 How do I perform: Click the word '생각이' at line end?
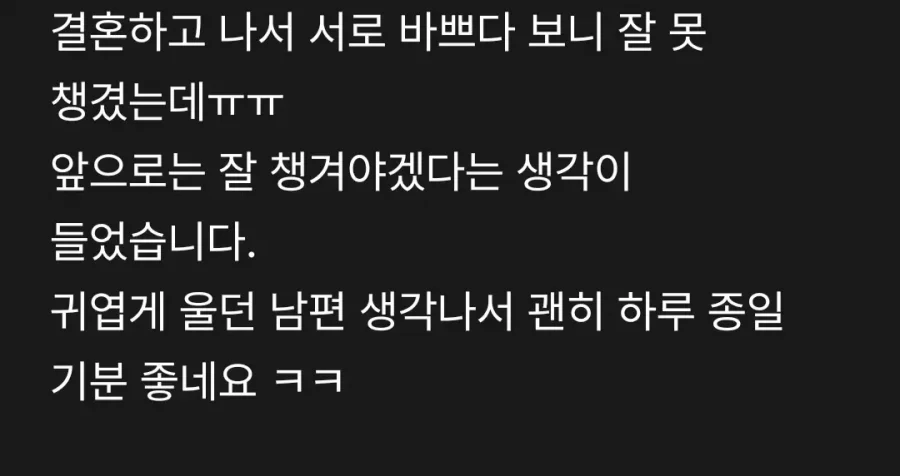574,174
